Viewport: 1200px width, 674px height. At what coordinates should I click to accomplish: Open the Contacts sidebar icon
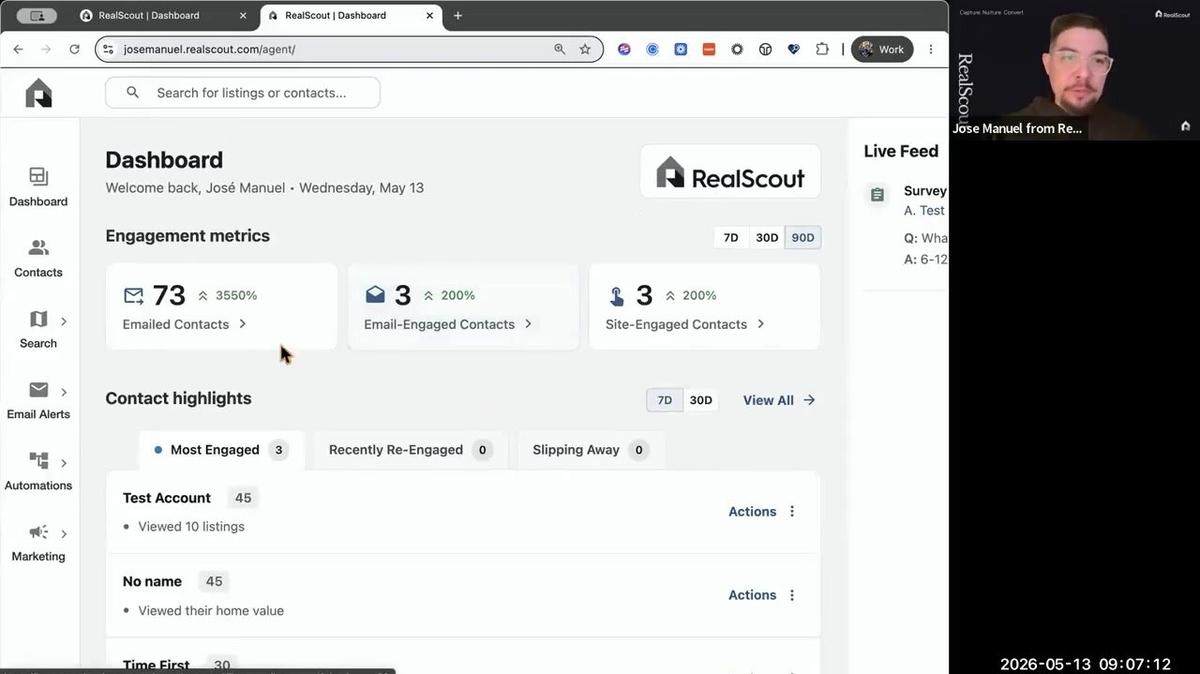(x=38, y=248)
